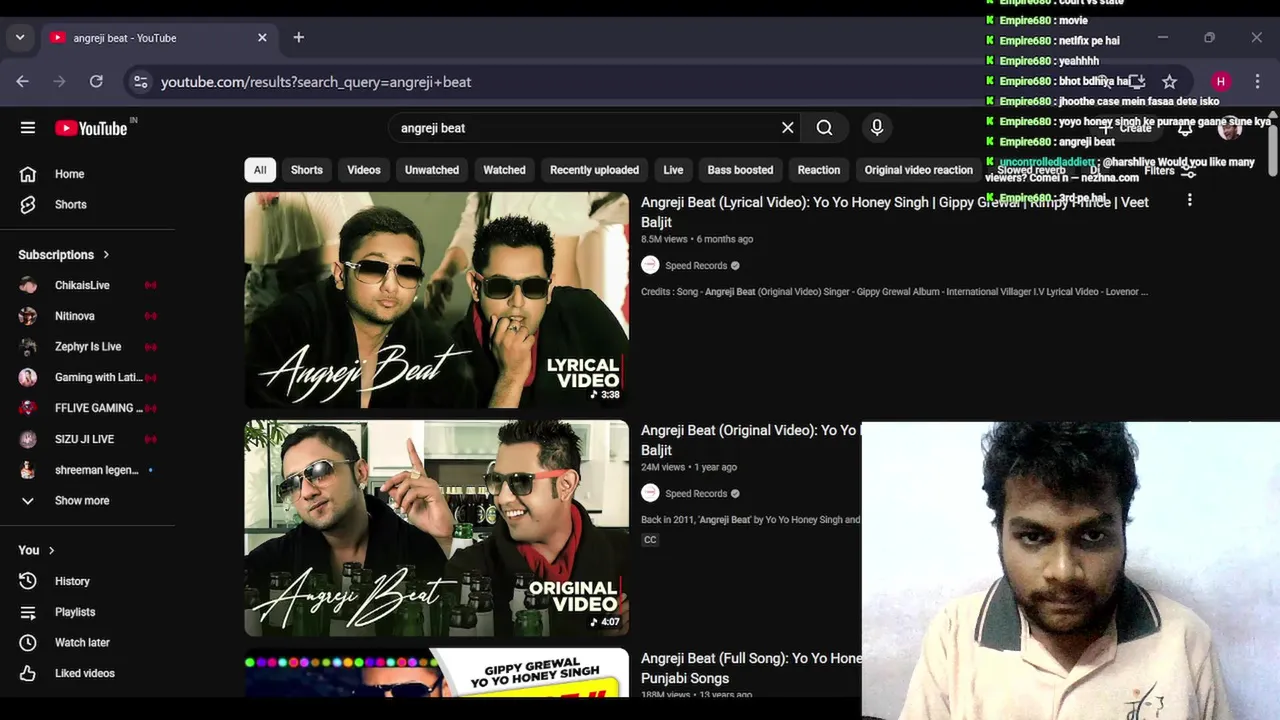This screenshot has width=1280, height=720.
Task: Open new browser tab with plus icon
Action: [x=298, y=38]
